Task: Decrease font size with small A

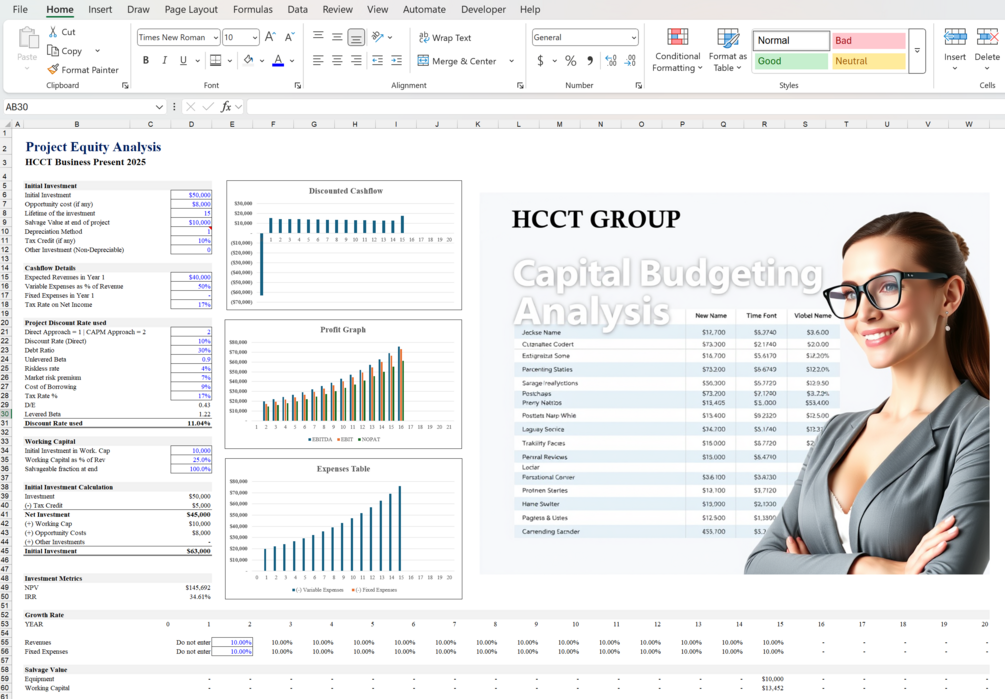Action: coord(290,37)
